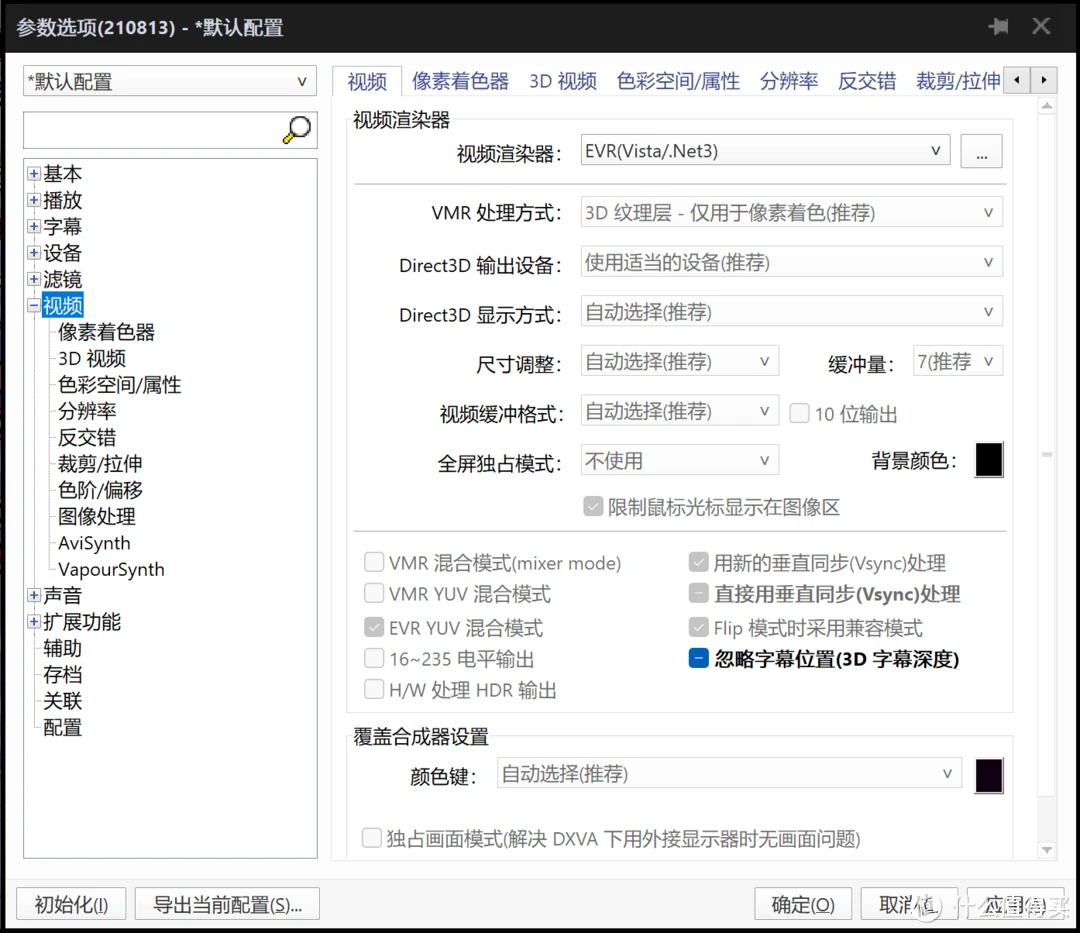Expand the 播放 tree node
Viewport: 1080px width, 933px height.
pos(34,200)
